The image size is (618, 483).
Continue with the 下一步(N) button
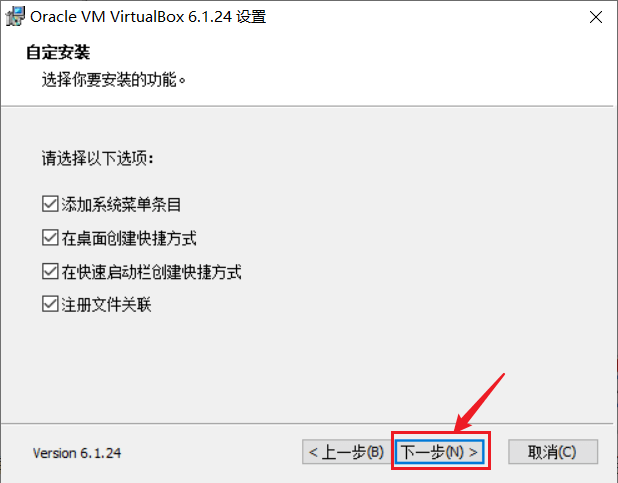(439, 452)
